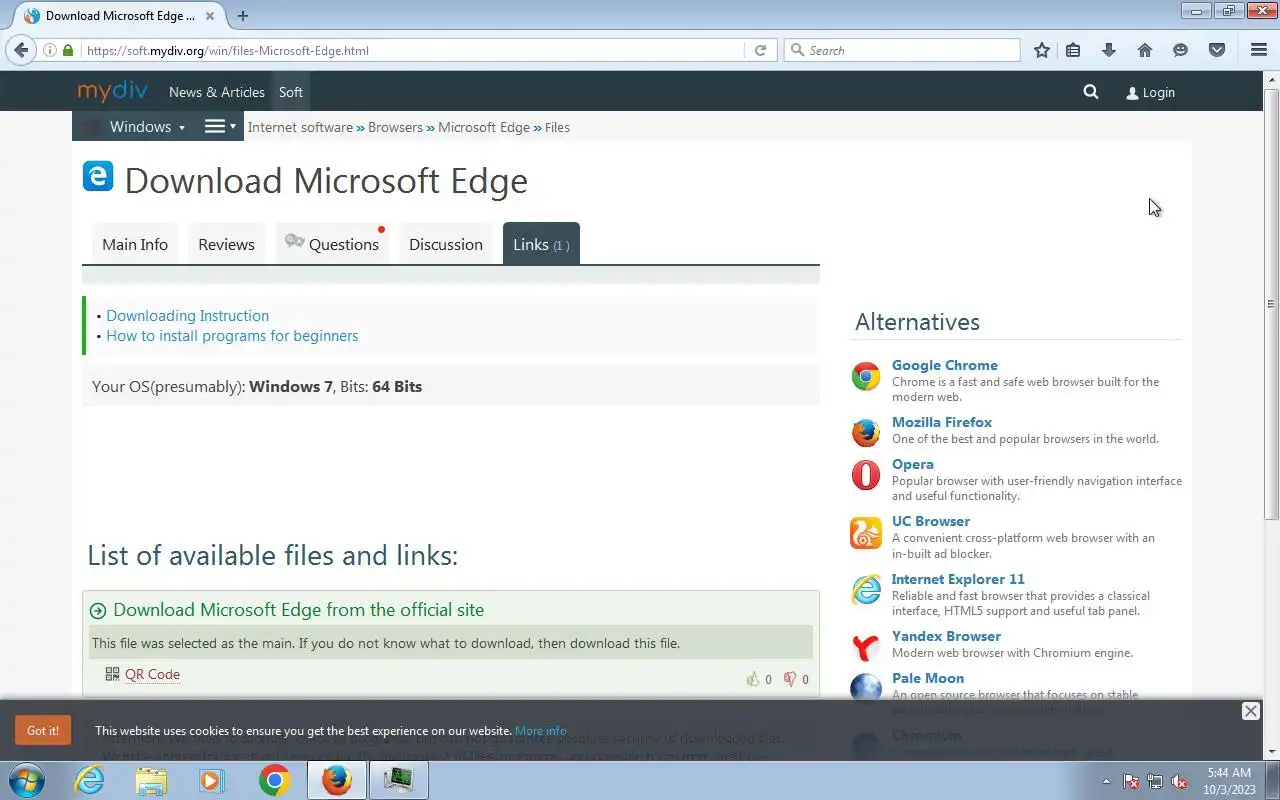
Task: Click the Internet Explorer 11 alternative icon
Action: (x=866, y=590)
